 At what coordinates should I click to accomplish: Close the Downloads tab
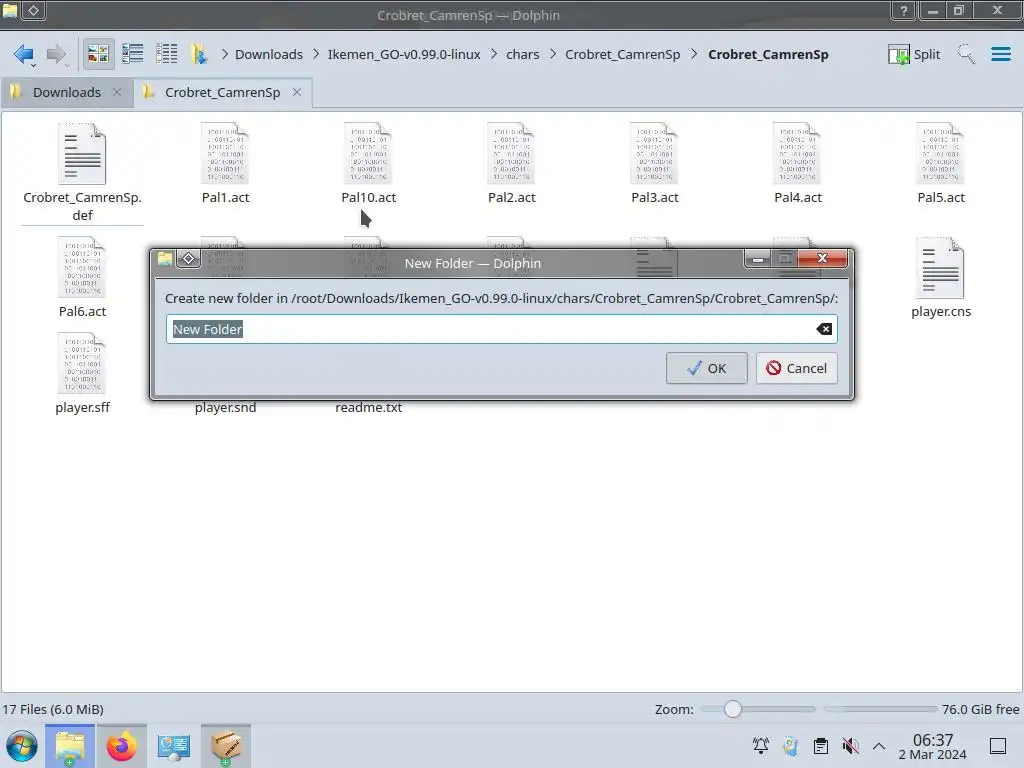point(117,92)
